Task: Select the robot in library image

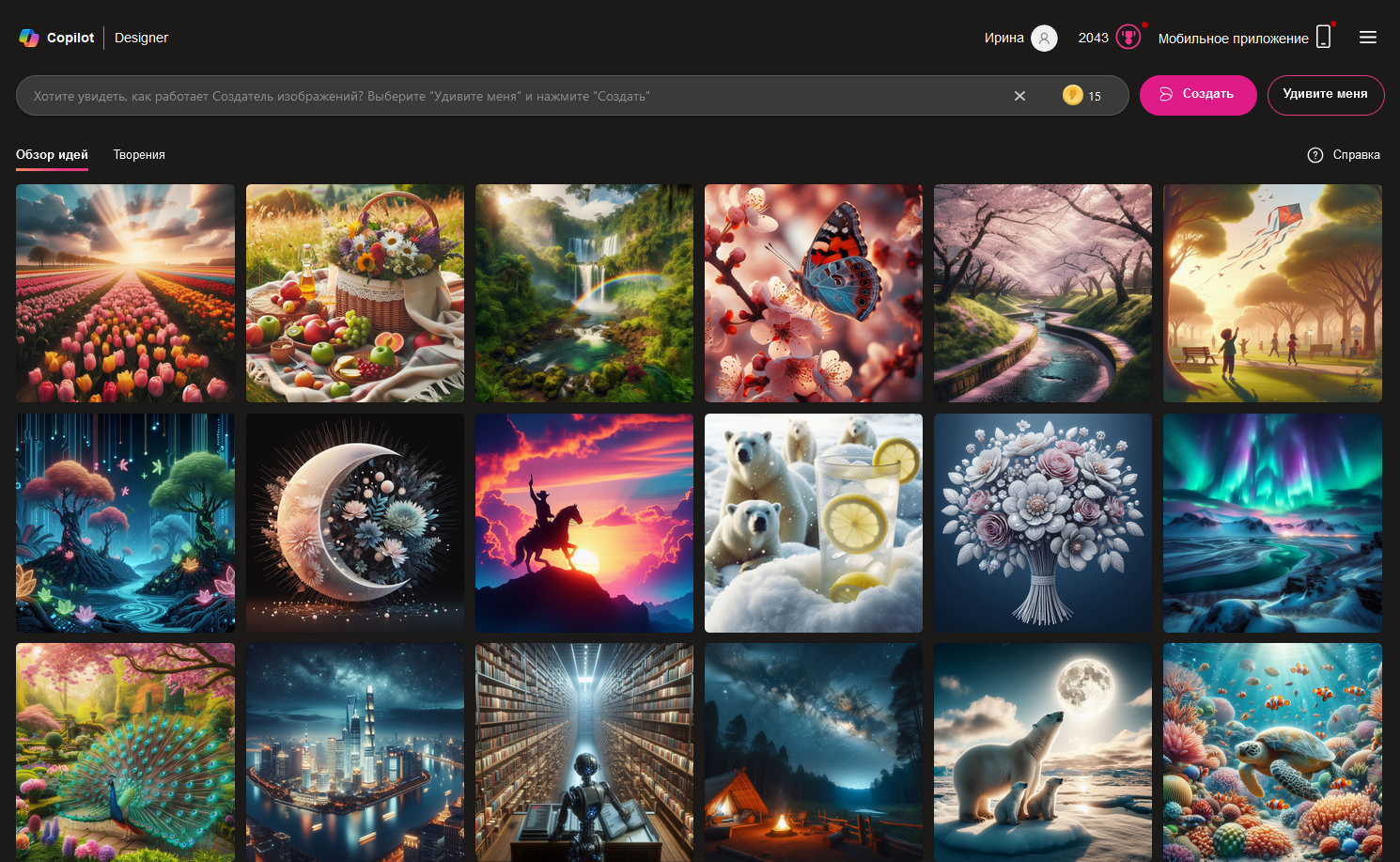Action: coord(584,752)
